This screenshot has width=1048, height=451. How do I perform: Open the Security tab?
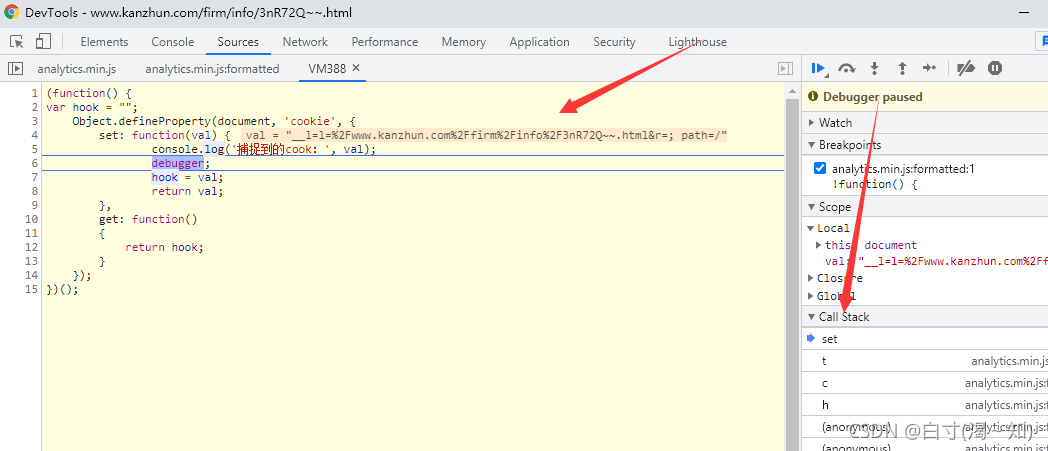614,41
